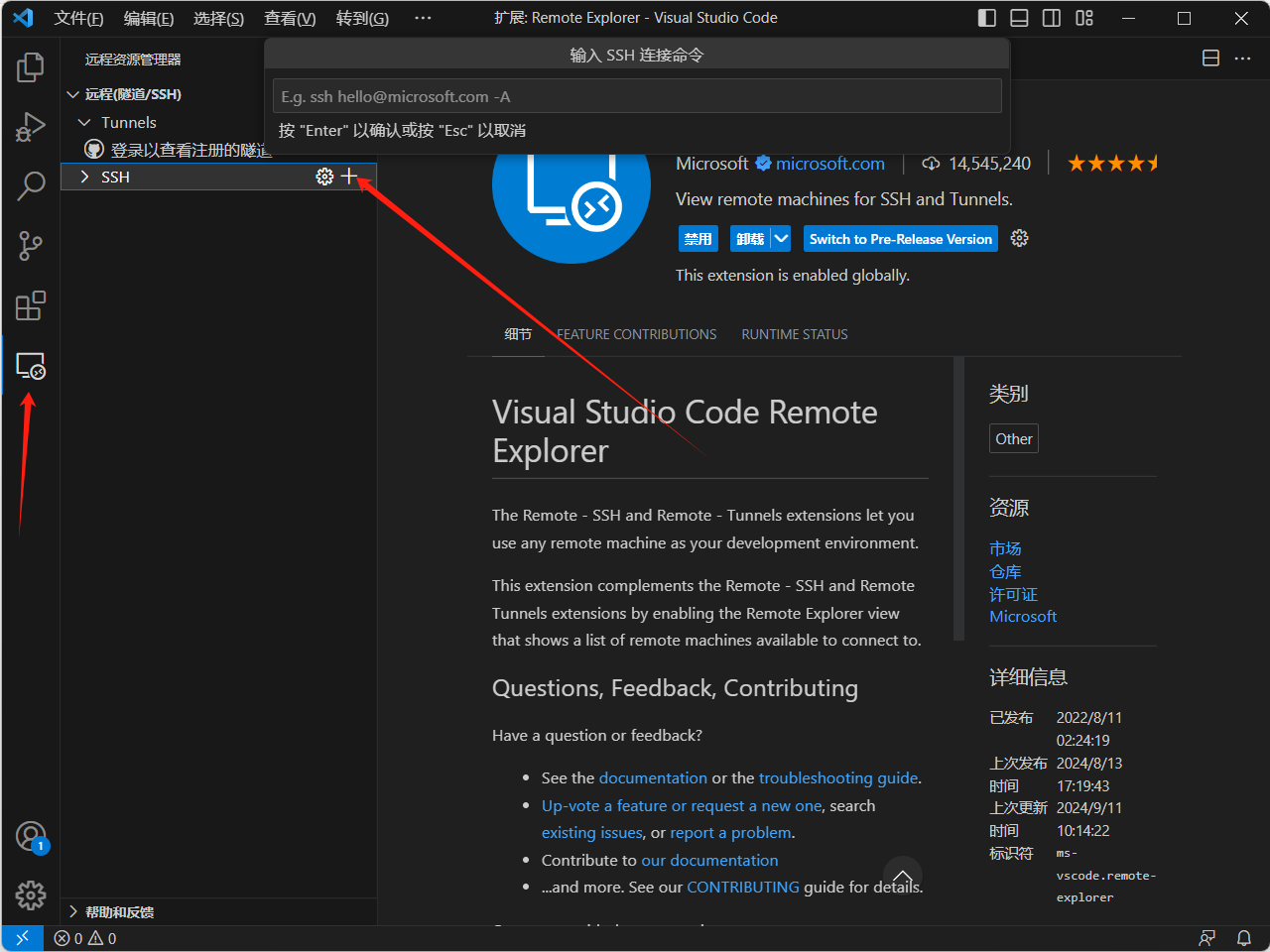
Task: Open notifications bell in status bar
Action: coord(1243,938)
